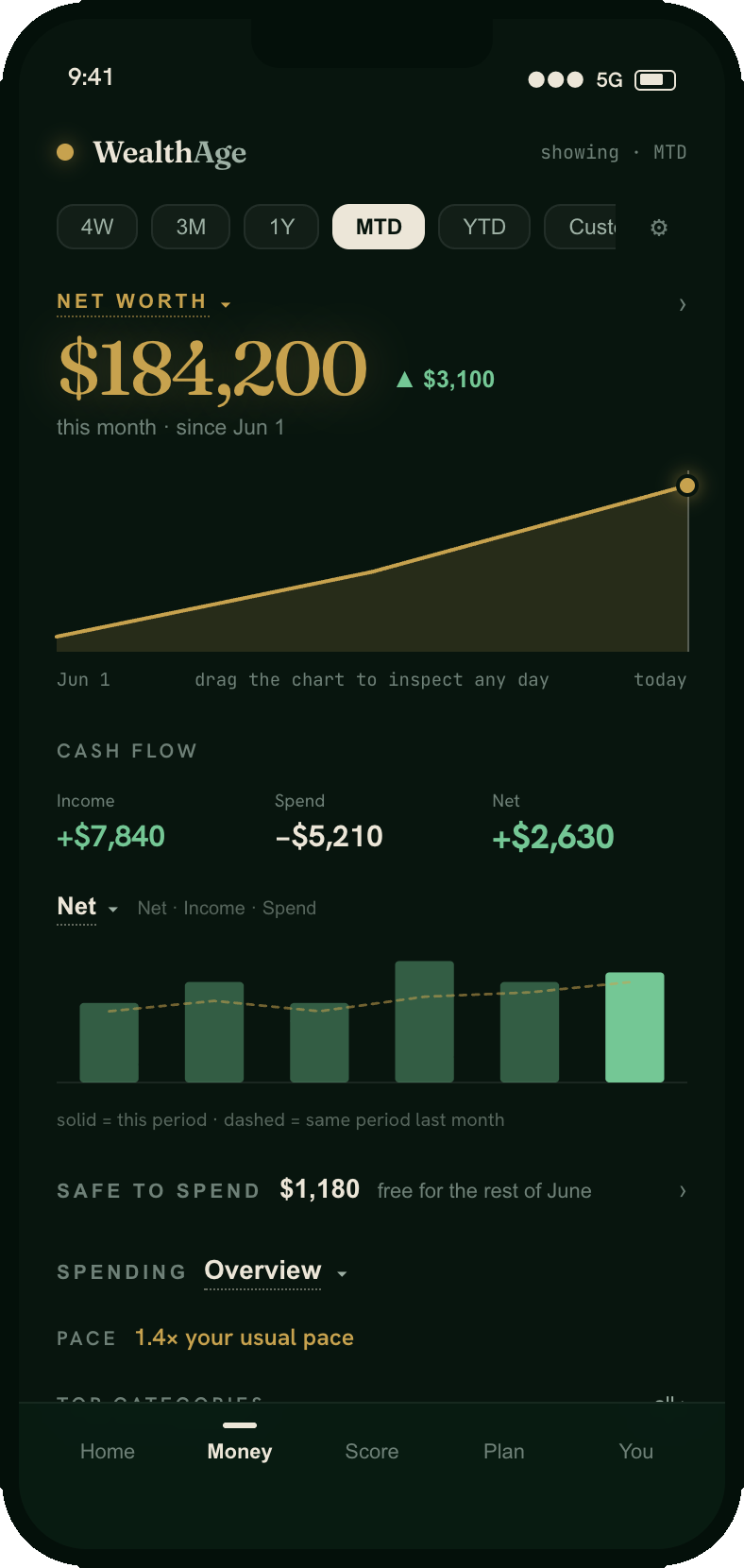This screenshot has height=1568, width=744.
Task: Tap the green up-triangle gain indicator
Action: click(x=404, y=380)
